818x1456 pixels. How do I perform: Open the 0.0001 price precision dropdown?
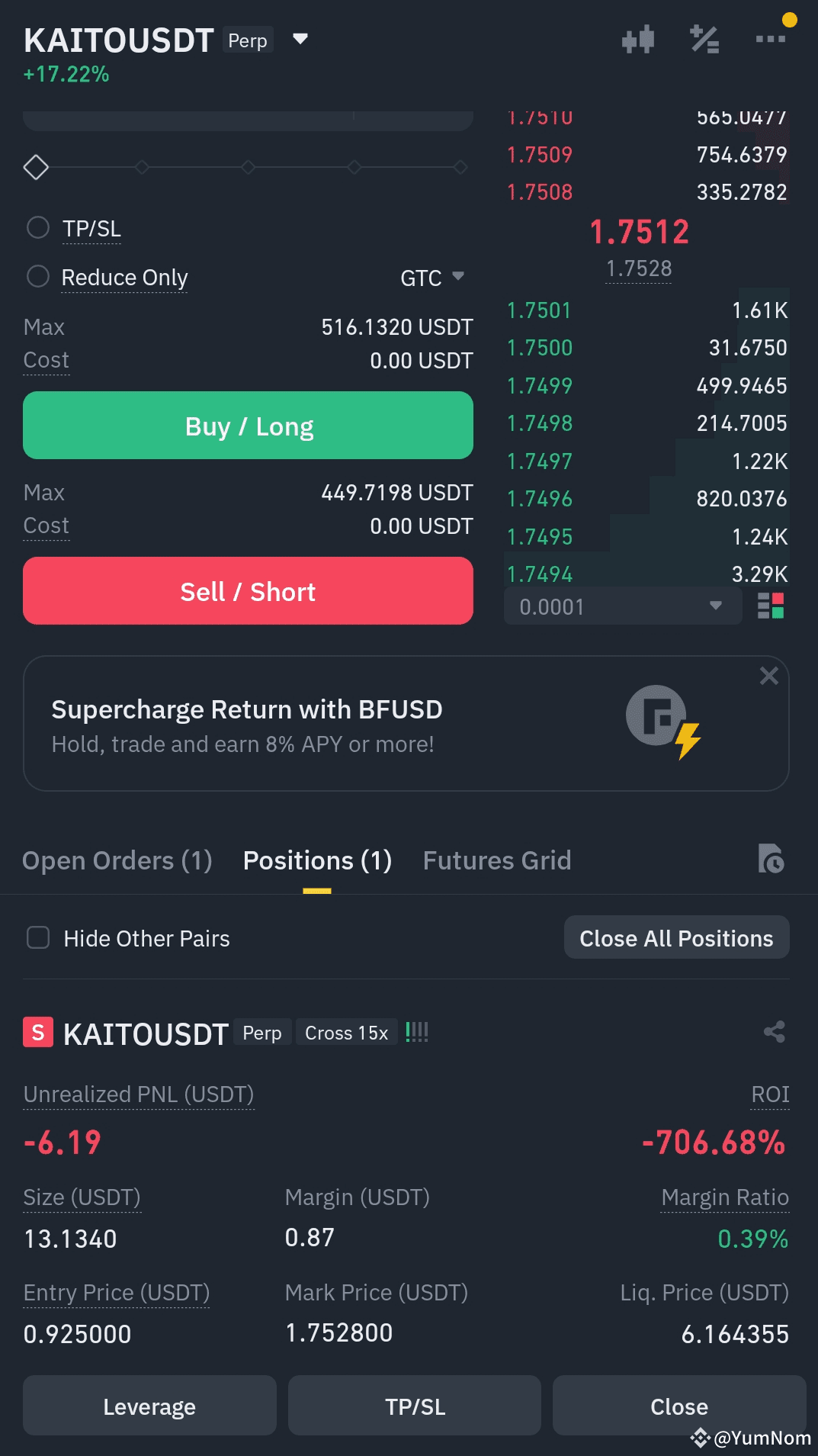623,606
